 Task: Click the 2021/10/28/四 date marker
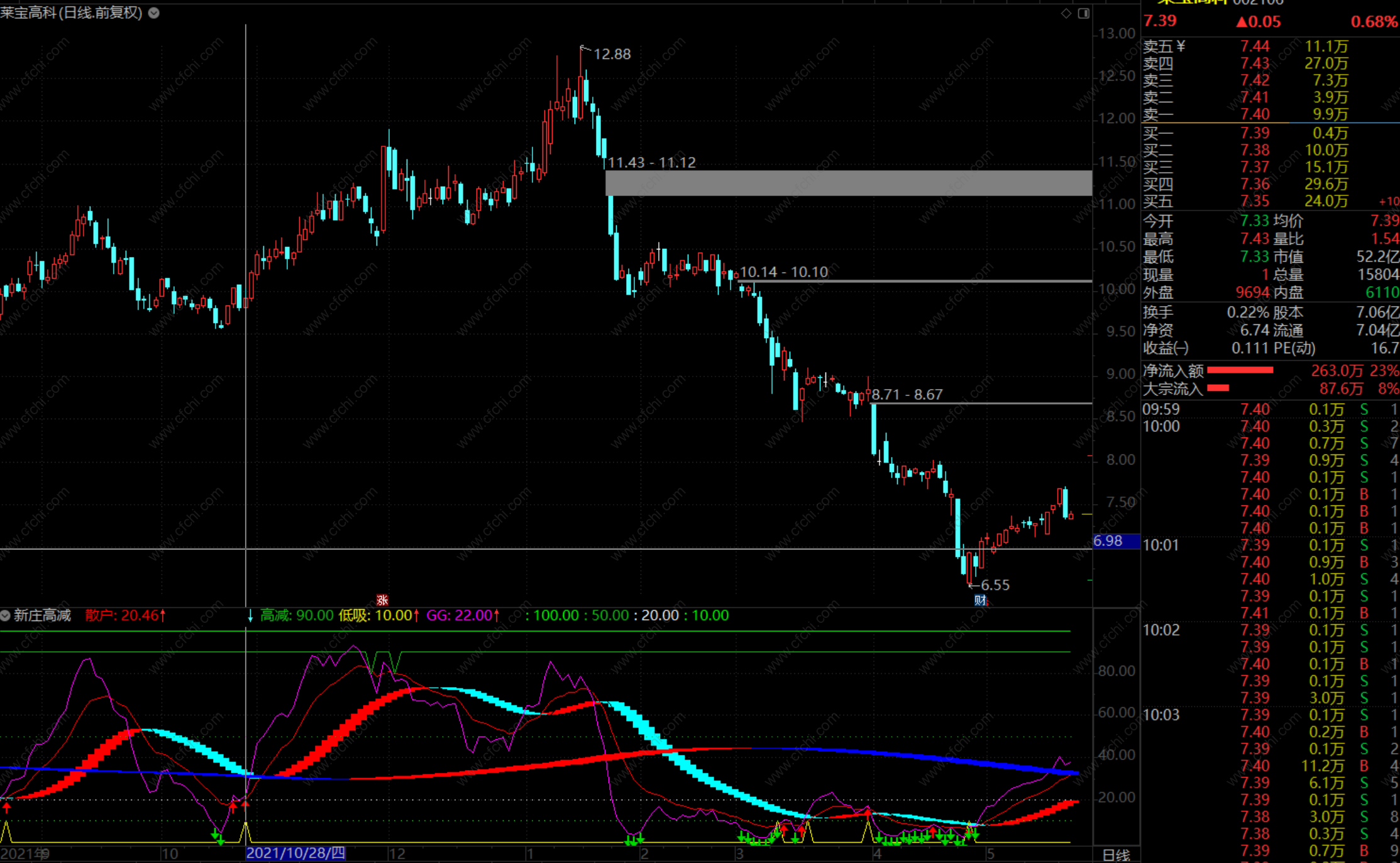click(x=295, y=853)
